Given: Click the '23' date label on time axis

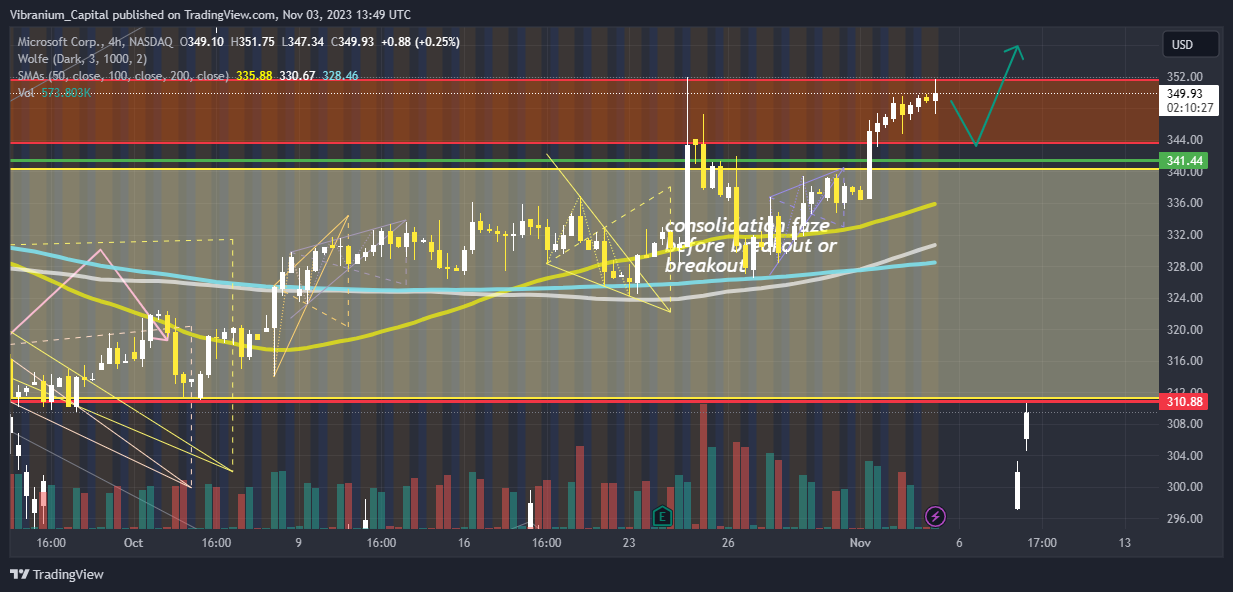Looking at the screenshot, I should click(628, 543).
